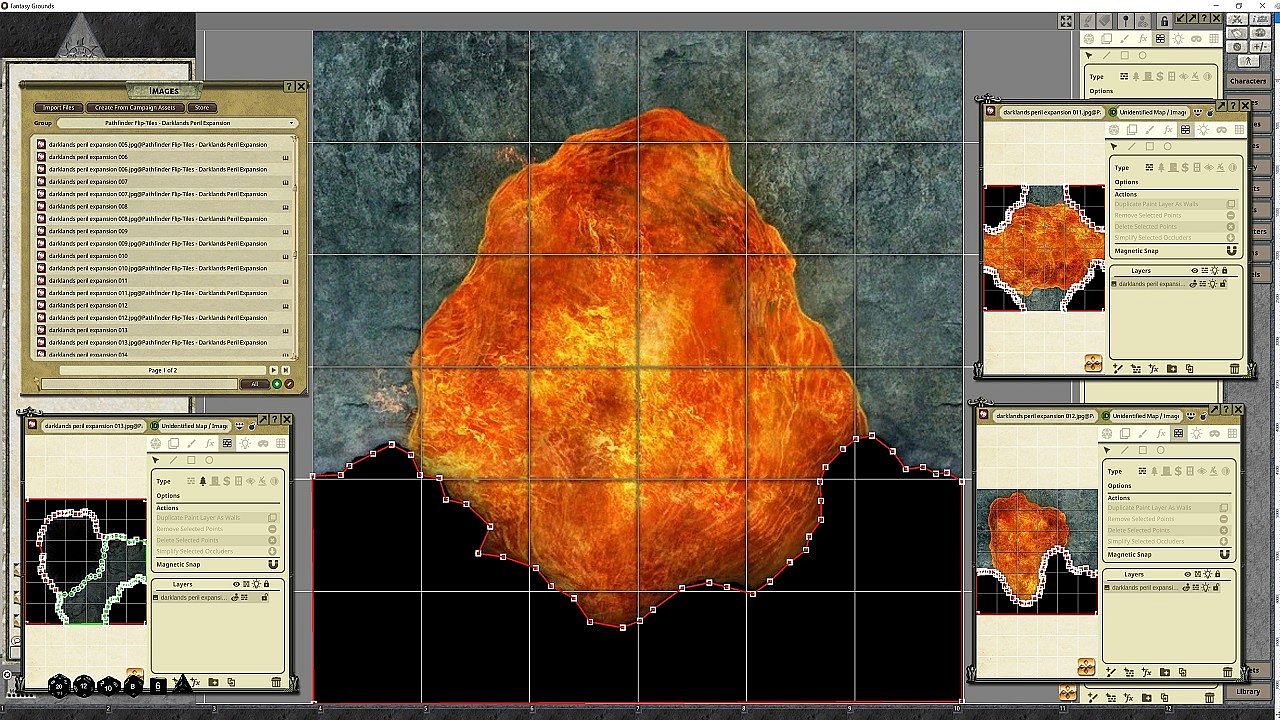This screenshot has height=720, width=1280.
Task: Choose the rectangle draw tool in 011 window
Action: [x=1150, y=147]
